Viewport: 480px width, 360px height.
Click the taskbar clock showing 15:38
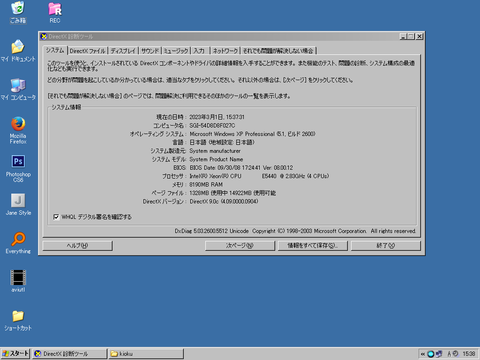469,354
